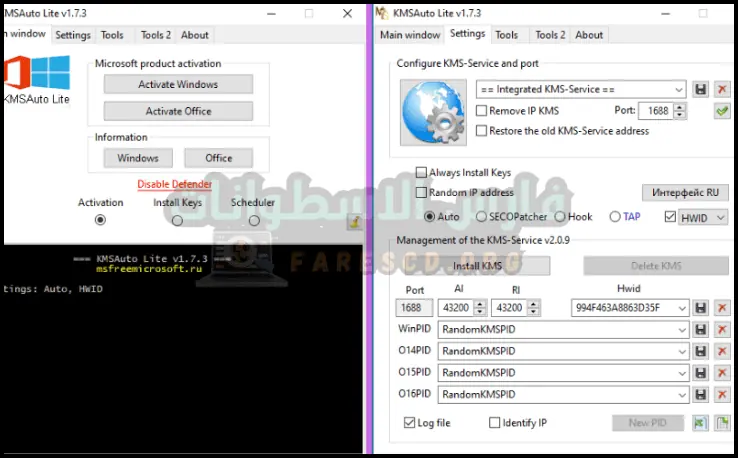738x458 pixels.
Task: Click the save icon in the O16PID row
Action: pos(701,394)
